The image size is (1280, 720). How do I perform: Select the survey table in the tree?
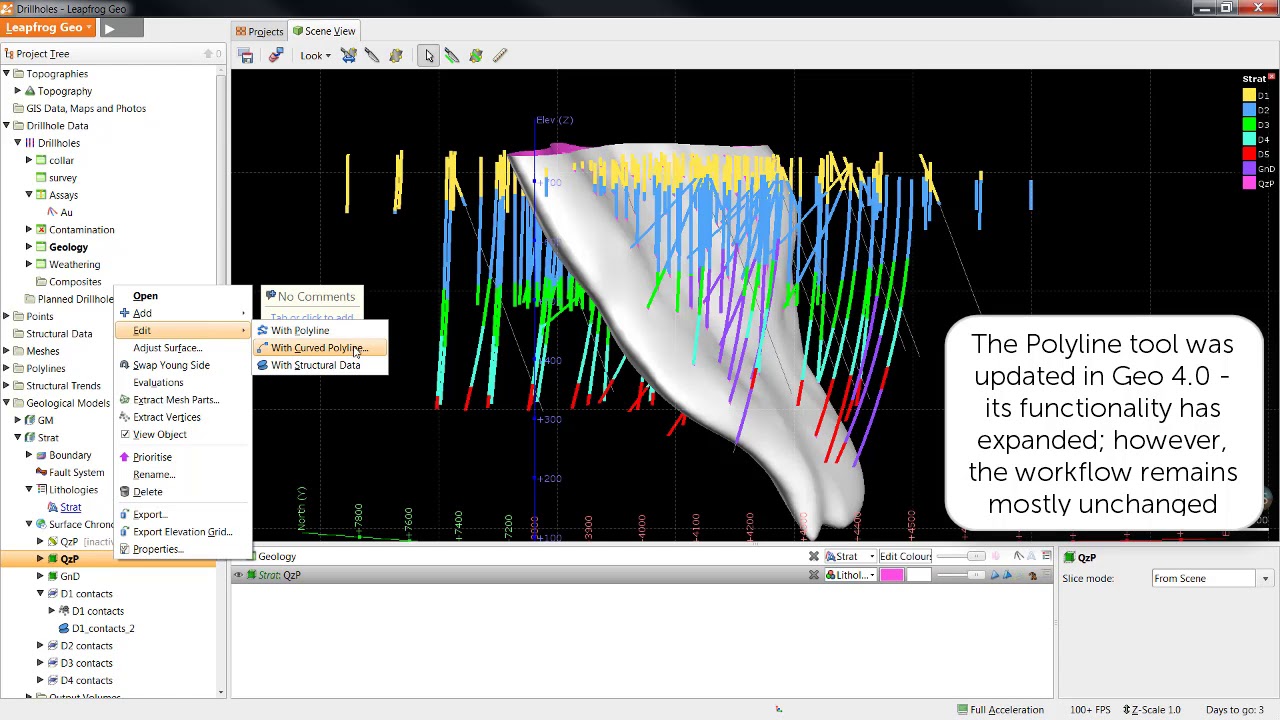pos(62,178)
